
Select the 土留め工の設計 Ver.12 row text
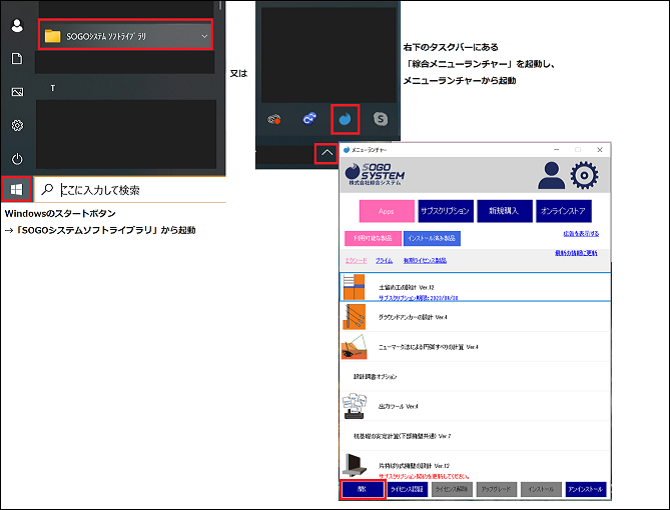[x=406, y=287]
